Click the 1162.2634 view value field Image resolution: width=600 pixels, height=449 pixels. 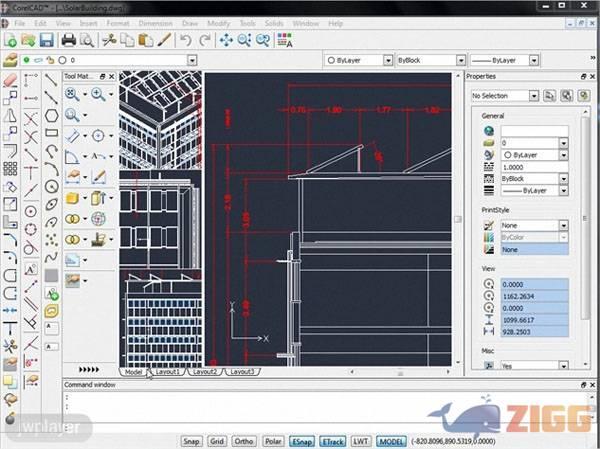pos(535,296)
